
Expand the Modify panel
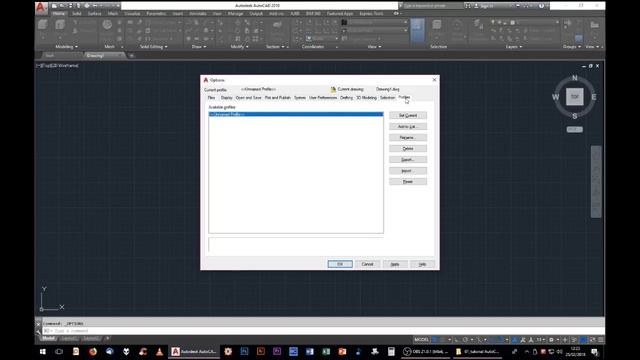(x=239, y=47)
